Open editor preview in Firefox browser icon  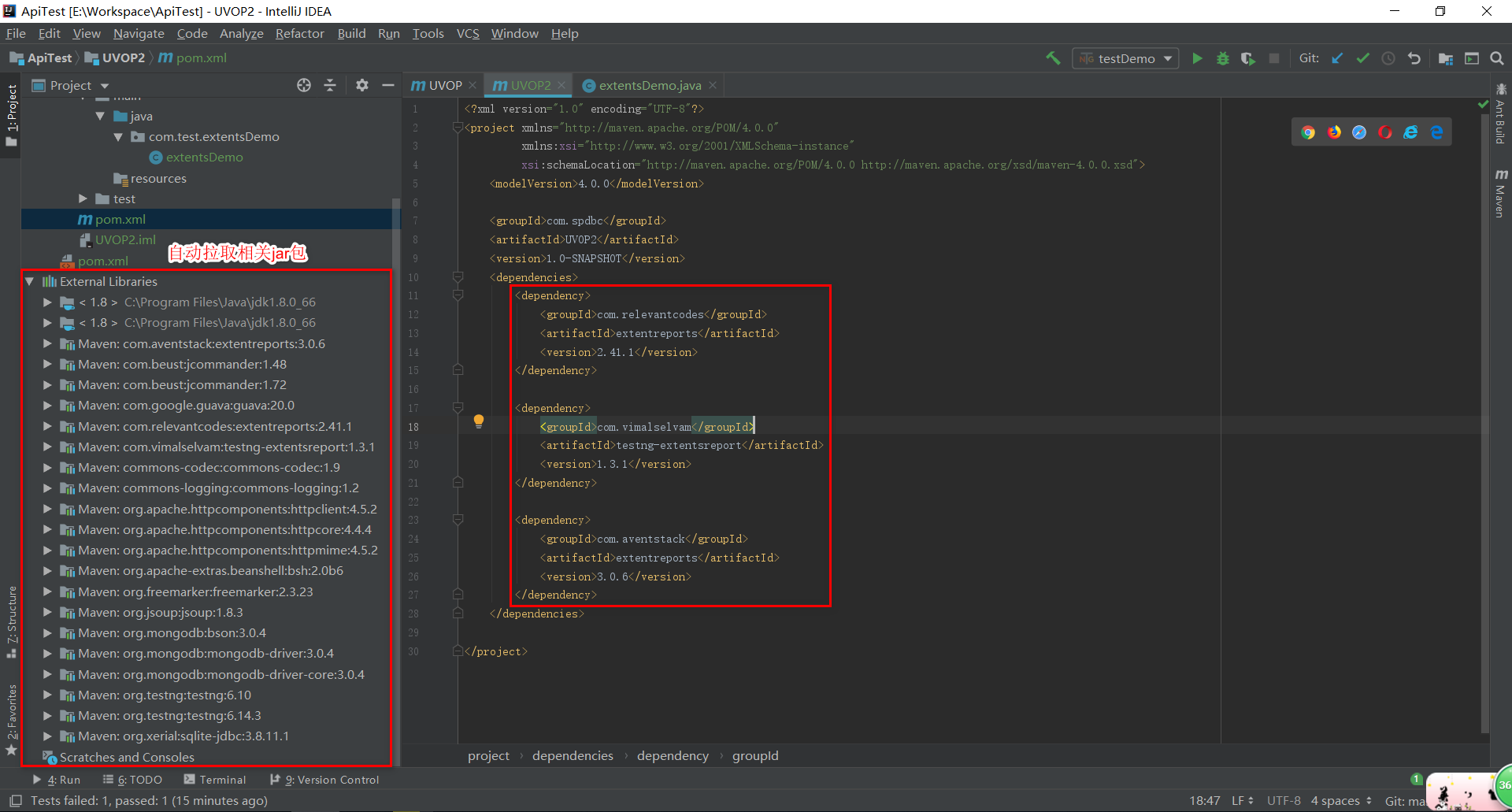(x=1334, y=132)
